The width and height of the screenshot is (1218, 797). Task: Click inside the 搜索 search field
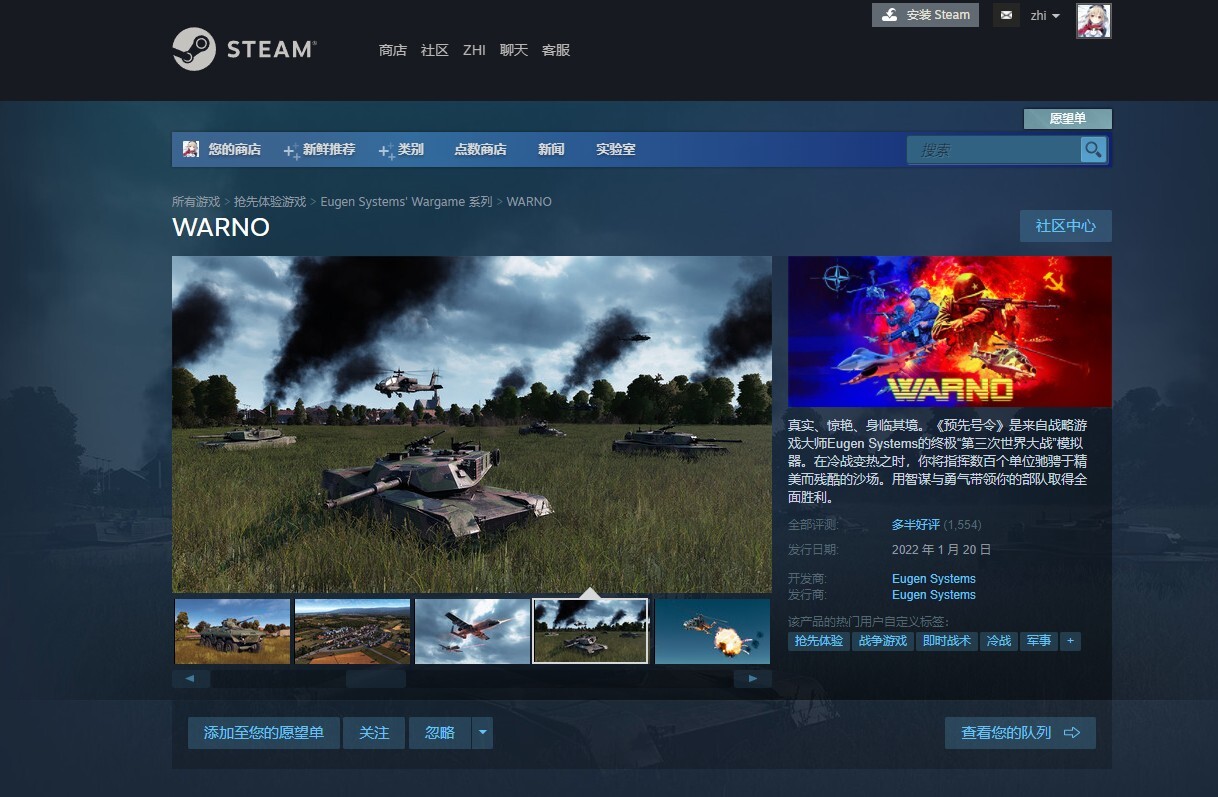pyautogui.click(x=994, y=150)
